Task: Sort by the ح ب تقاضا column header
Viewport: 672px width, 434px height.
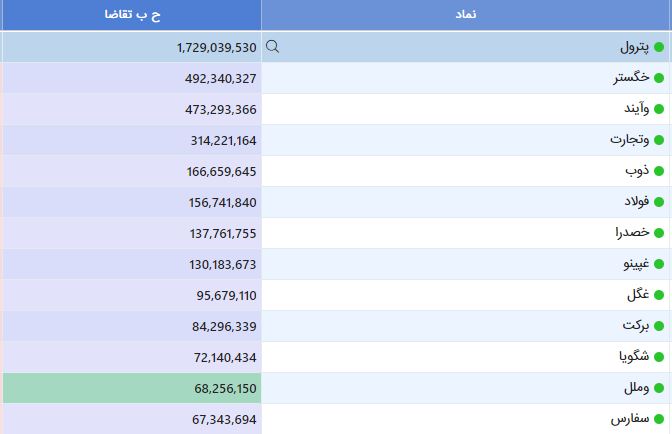Action: click(132, 15)
